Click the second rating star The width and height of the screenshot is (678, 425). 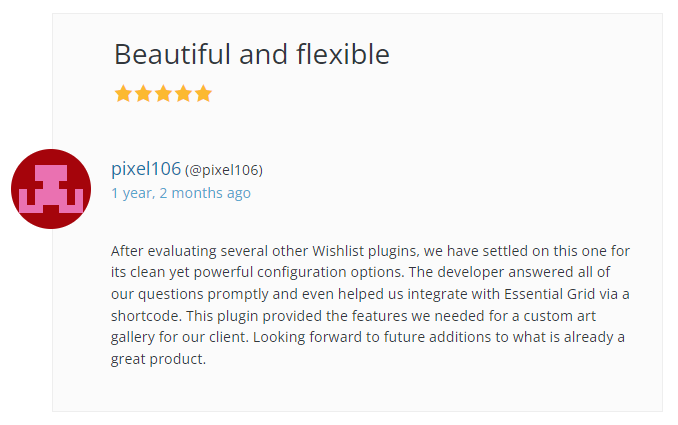pyautogui.click(x=143, y=94)
